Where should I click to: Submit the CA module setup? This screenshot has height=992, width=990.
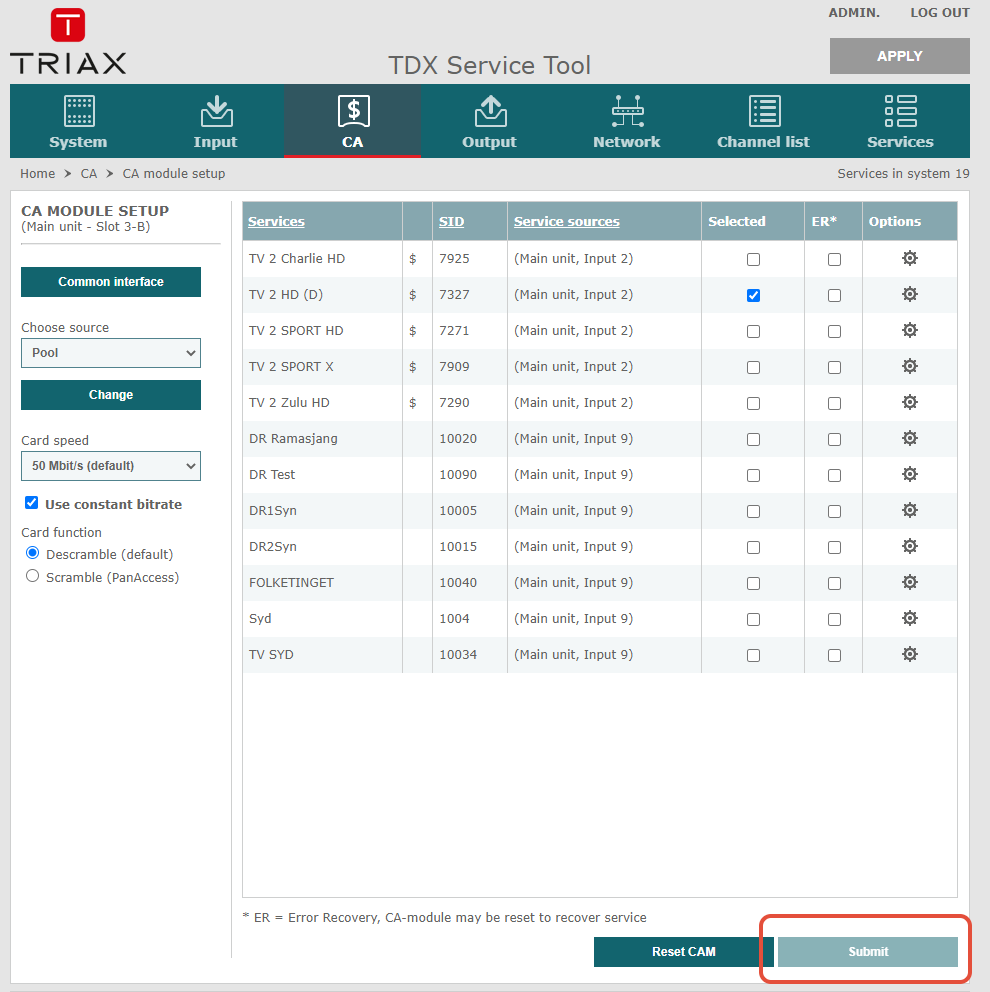click(868, 952)
